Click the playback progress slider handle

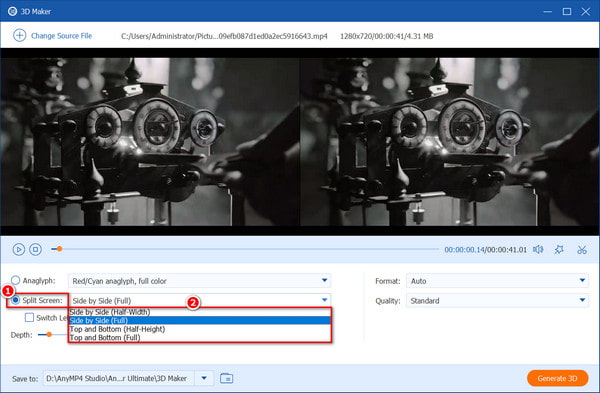point(59,249)
